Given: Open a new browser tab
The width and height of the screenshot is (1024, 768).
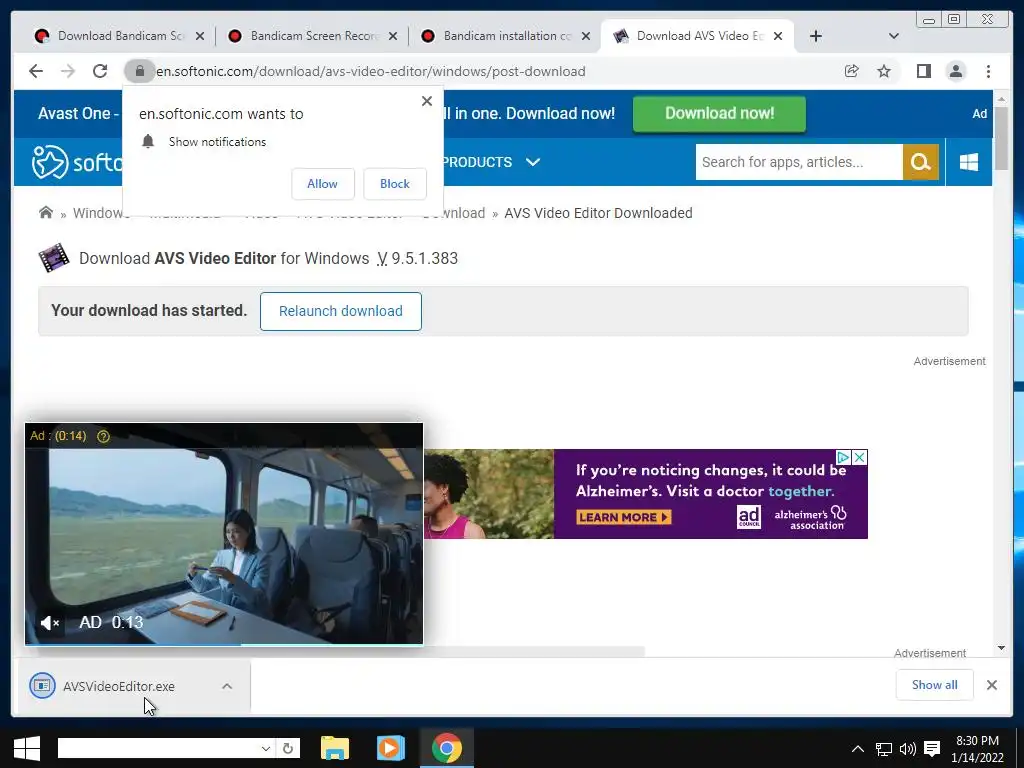Looking at the screenshot, I should click(x=816, y=36).
